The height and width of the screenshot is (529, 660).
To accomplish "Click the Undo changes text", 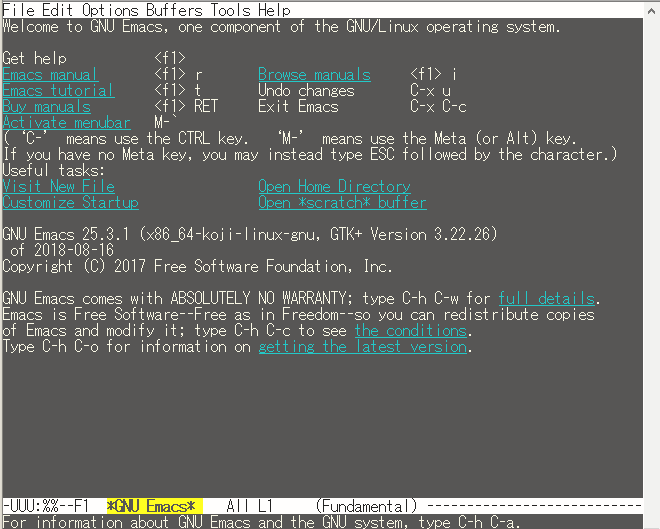I will tap(306, 90).
